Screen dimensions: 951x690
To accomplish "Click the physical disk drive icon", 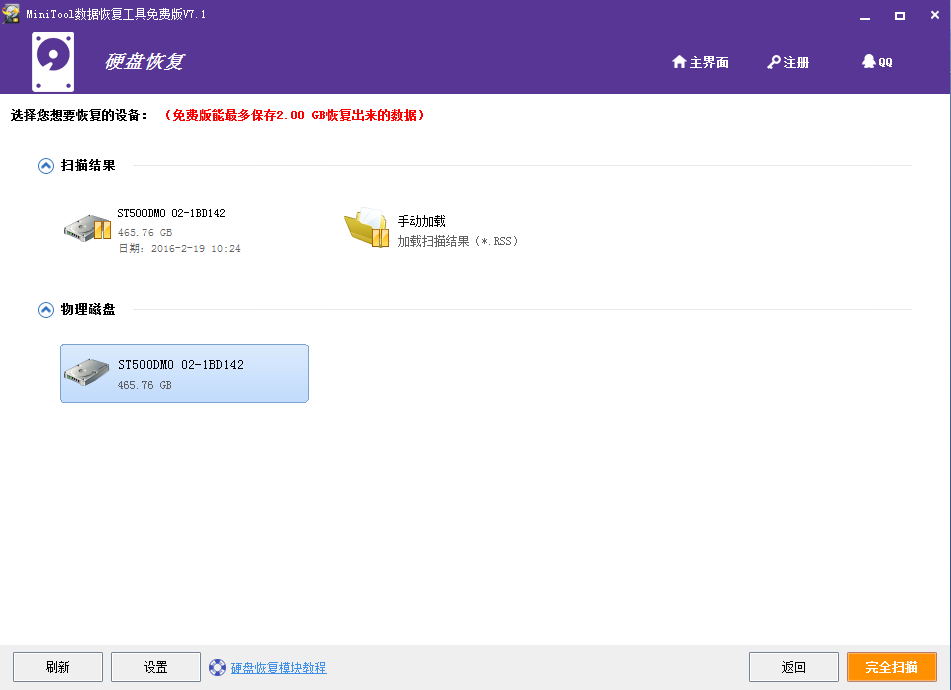I will [86, 372].
